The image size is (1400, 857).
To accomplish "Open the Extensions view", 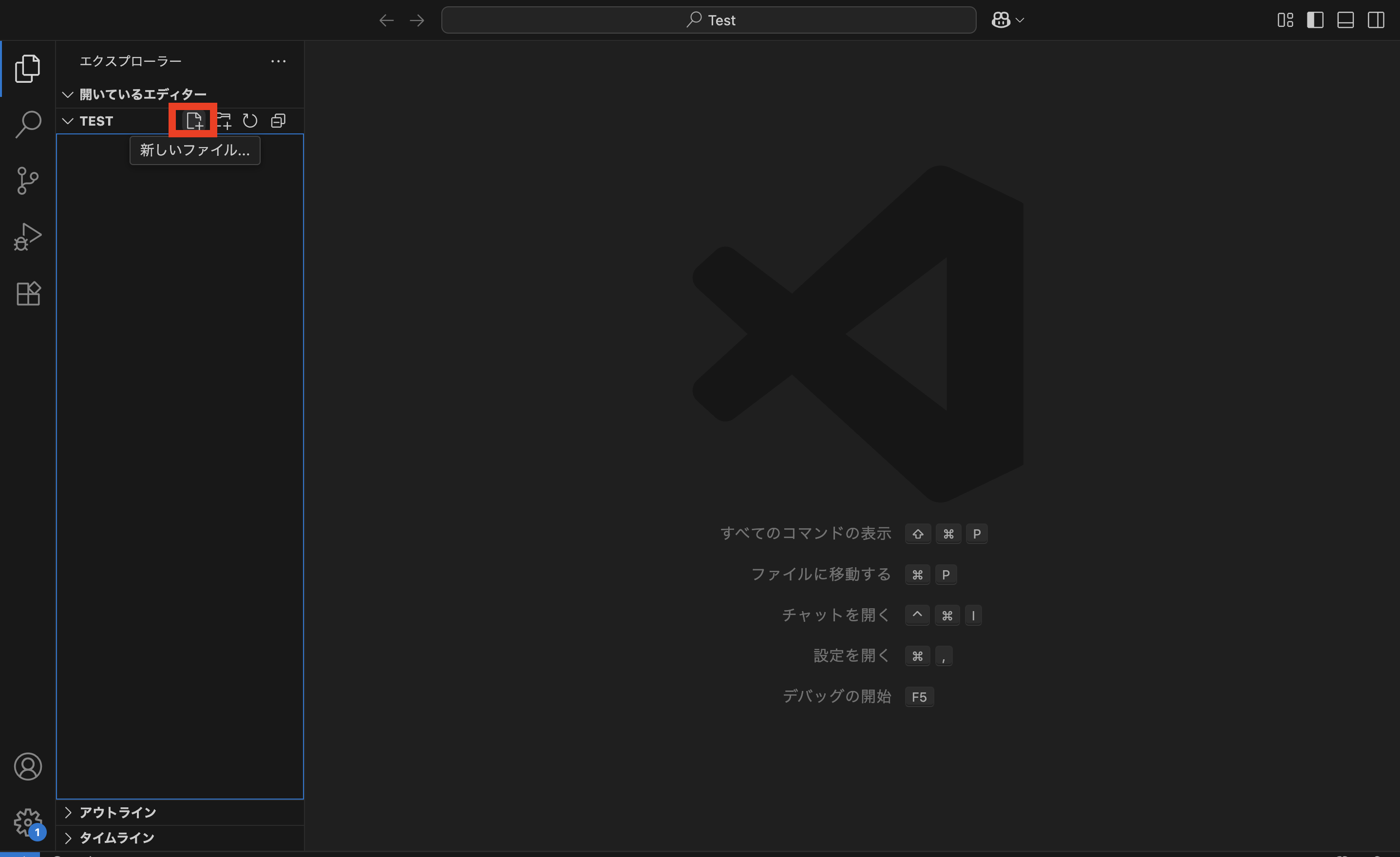I will (28, 294).
